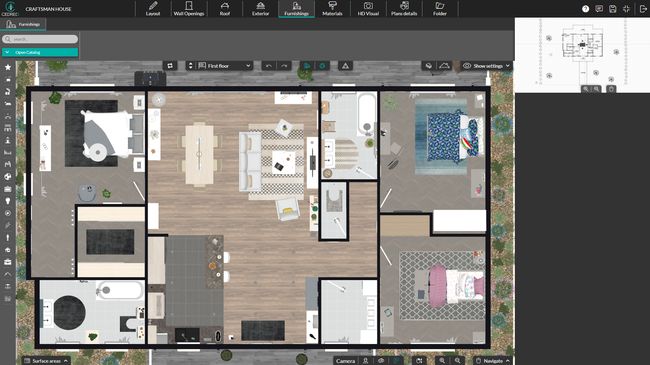Click the redo arrow icon

[x=284, y=66]
